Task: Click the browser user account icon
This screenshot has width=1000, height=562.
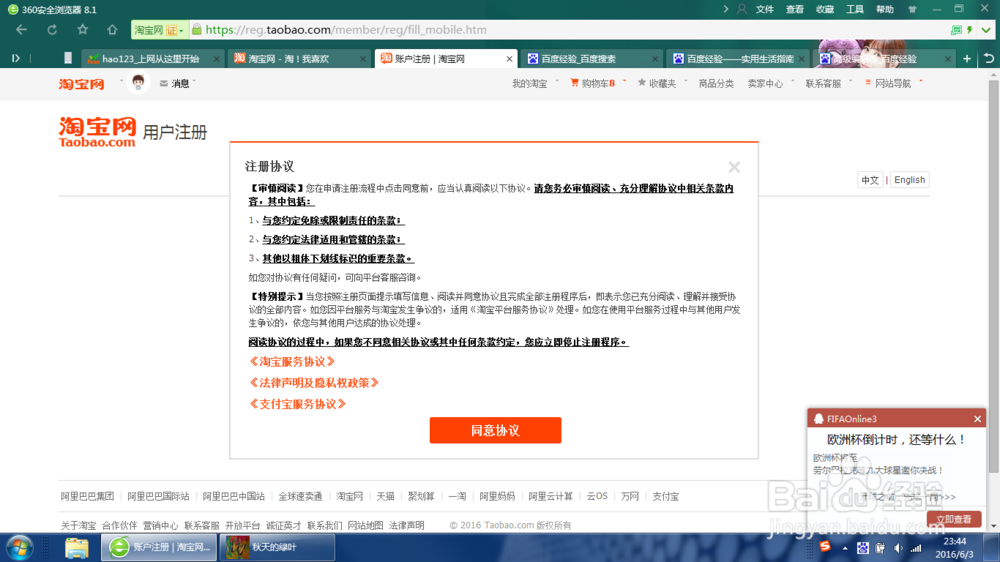Action: (x=742, y=9)
